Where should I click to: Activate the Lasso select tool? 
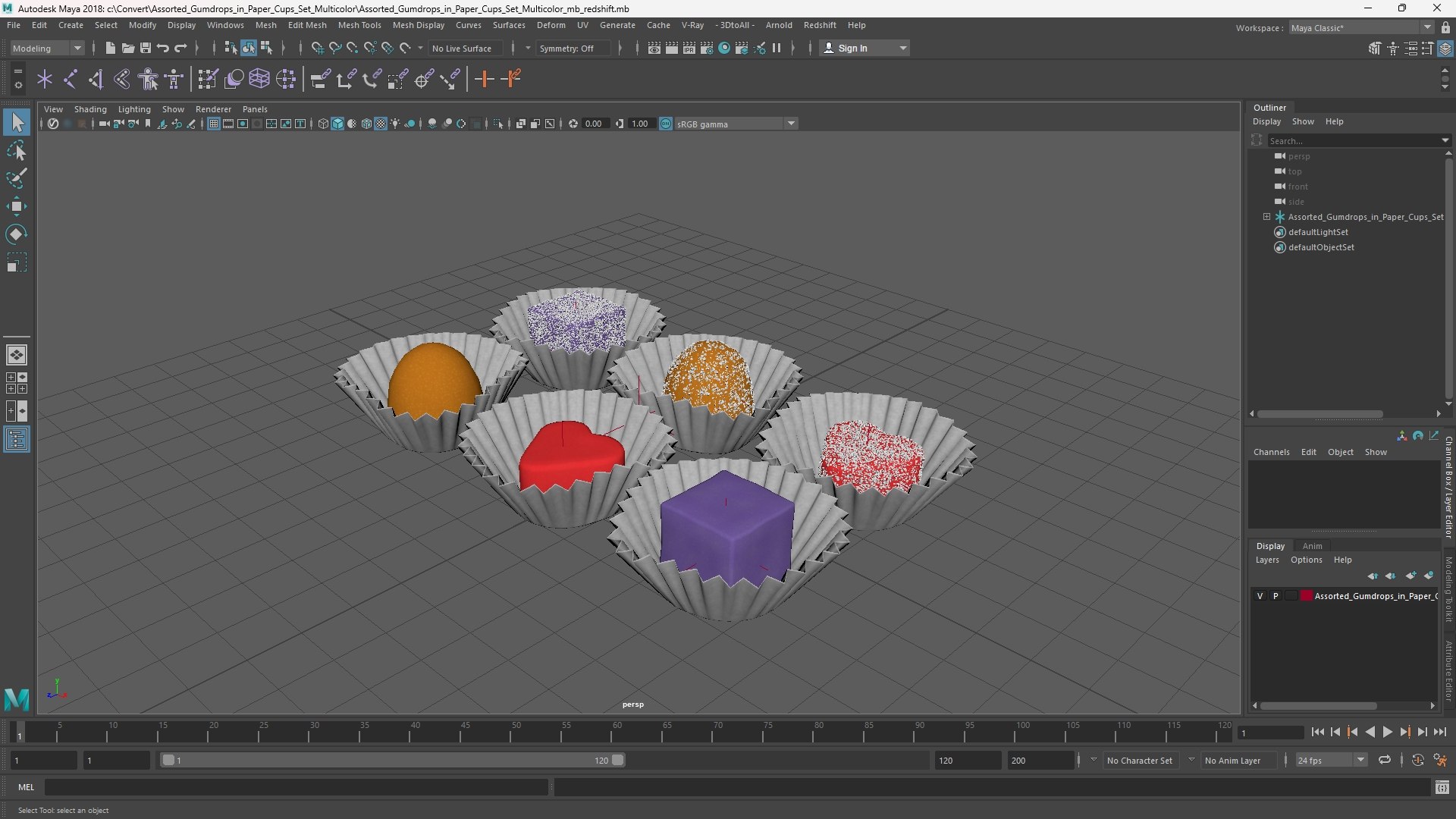17,151
